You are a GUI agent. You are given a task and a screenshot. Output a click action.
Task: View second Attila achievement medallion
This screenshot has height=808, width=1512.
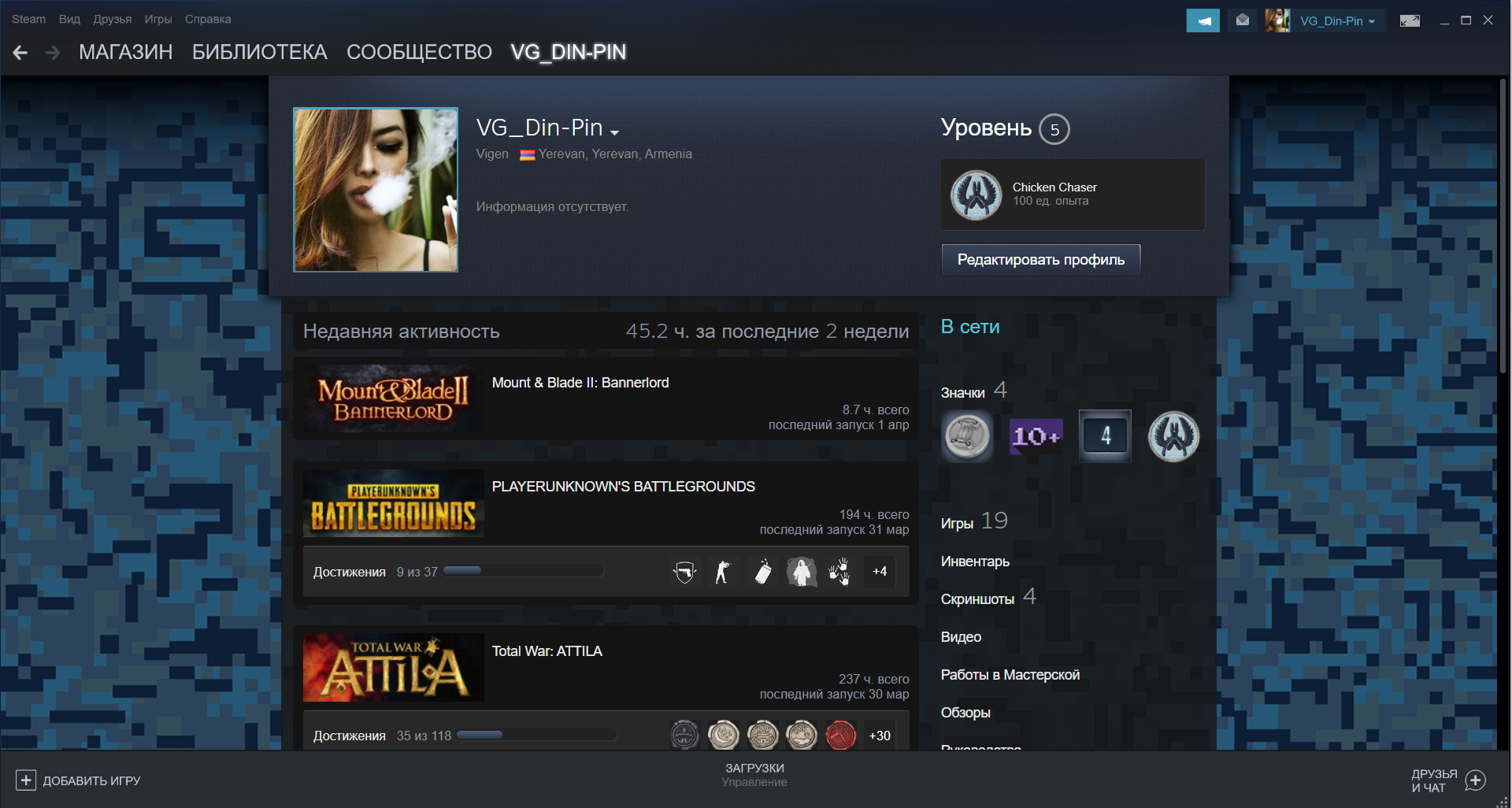(724, 736)
